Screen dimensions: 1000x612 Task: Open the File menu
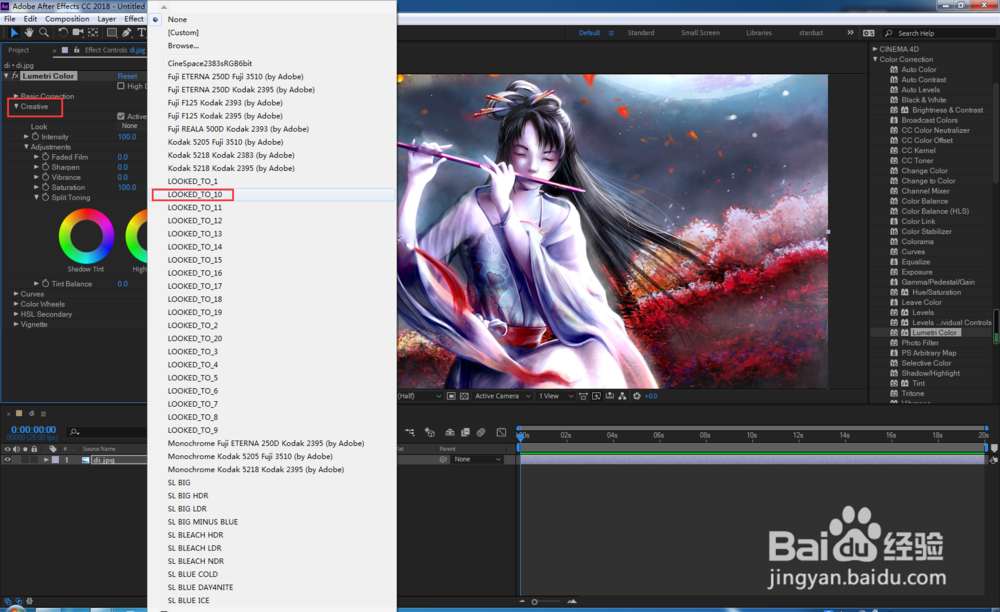(x=10, y=19)
